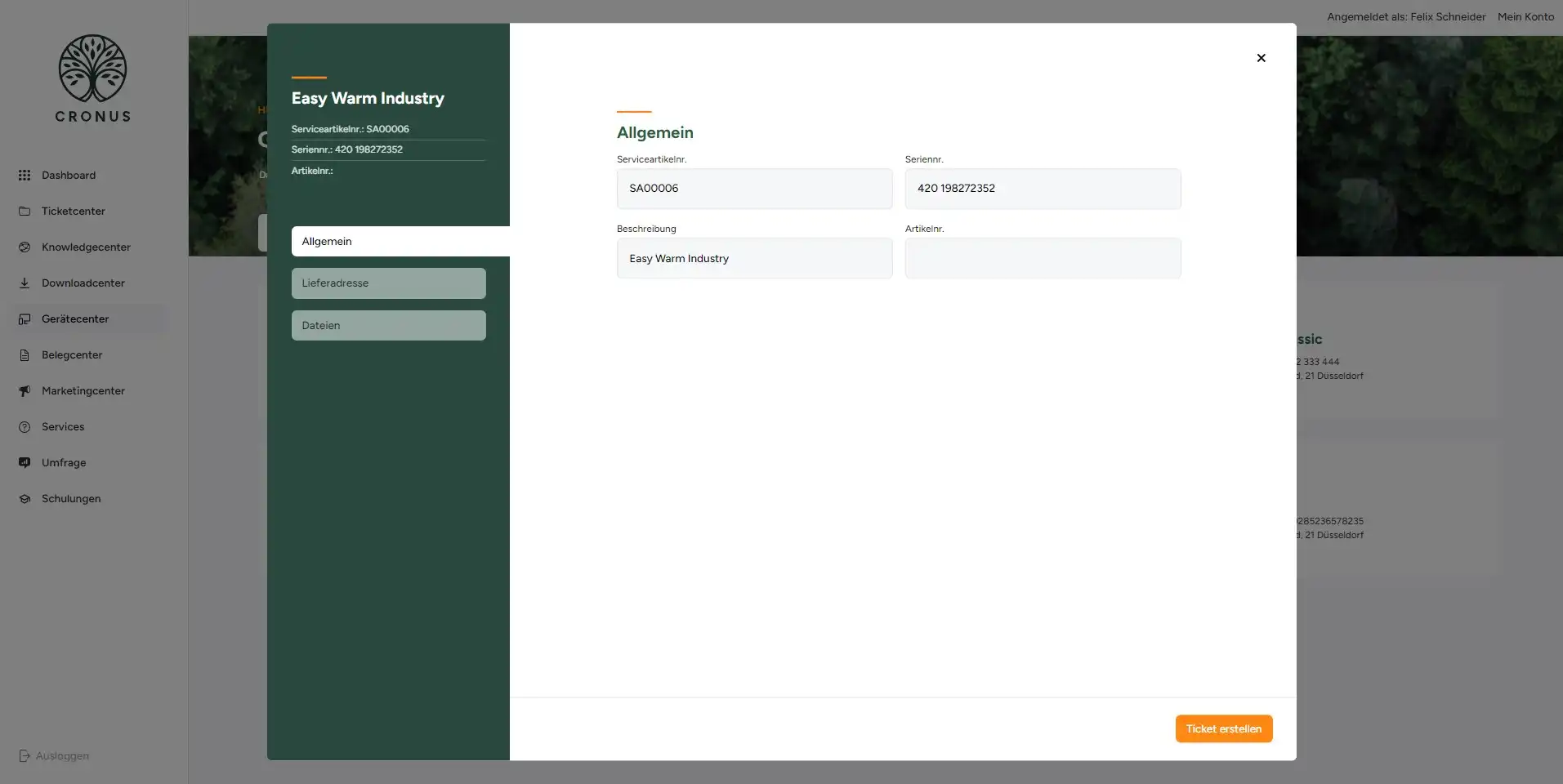Select the Schulungen training icon
The height and width of the screenshot is (784, 1563).
tap(25, 498)
